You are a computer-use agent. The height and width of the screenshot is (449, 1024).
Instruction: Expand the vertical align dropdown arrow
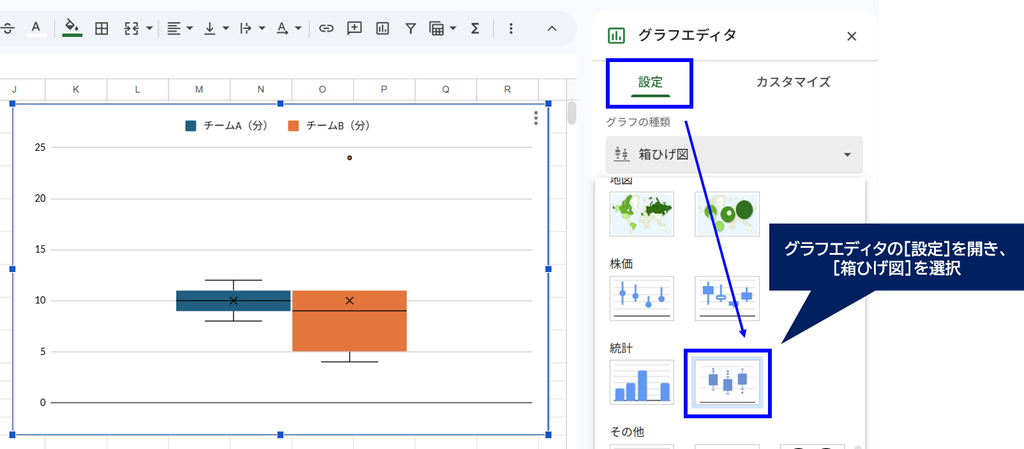pos(226,28)
